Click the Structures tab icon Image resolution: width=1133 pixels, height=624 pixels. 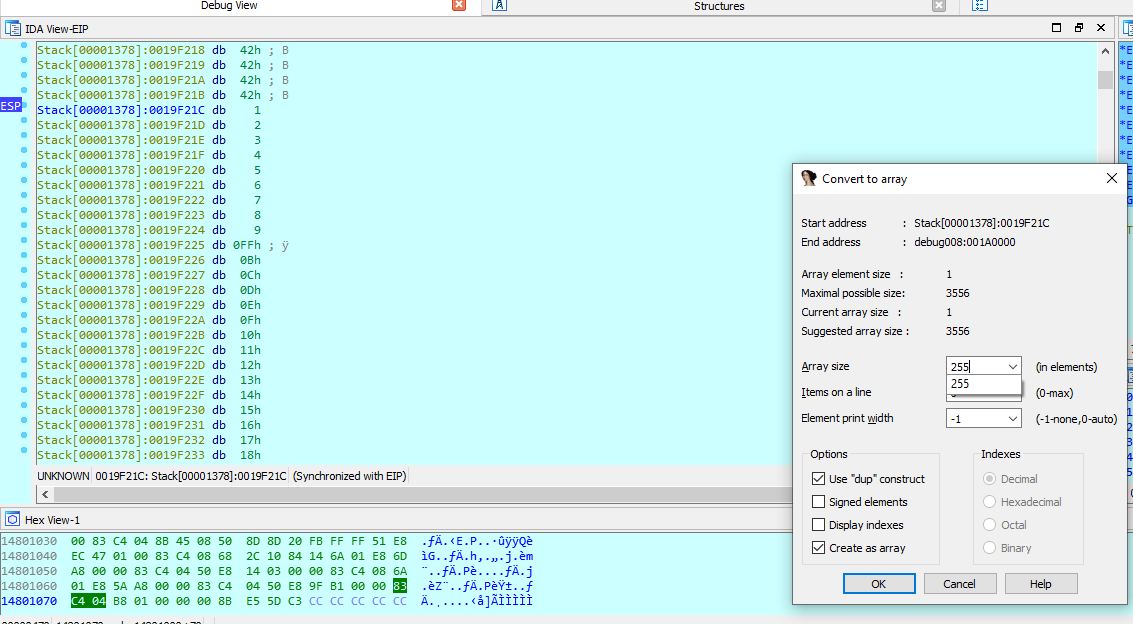(x=499, y=6)
